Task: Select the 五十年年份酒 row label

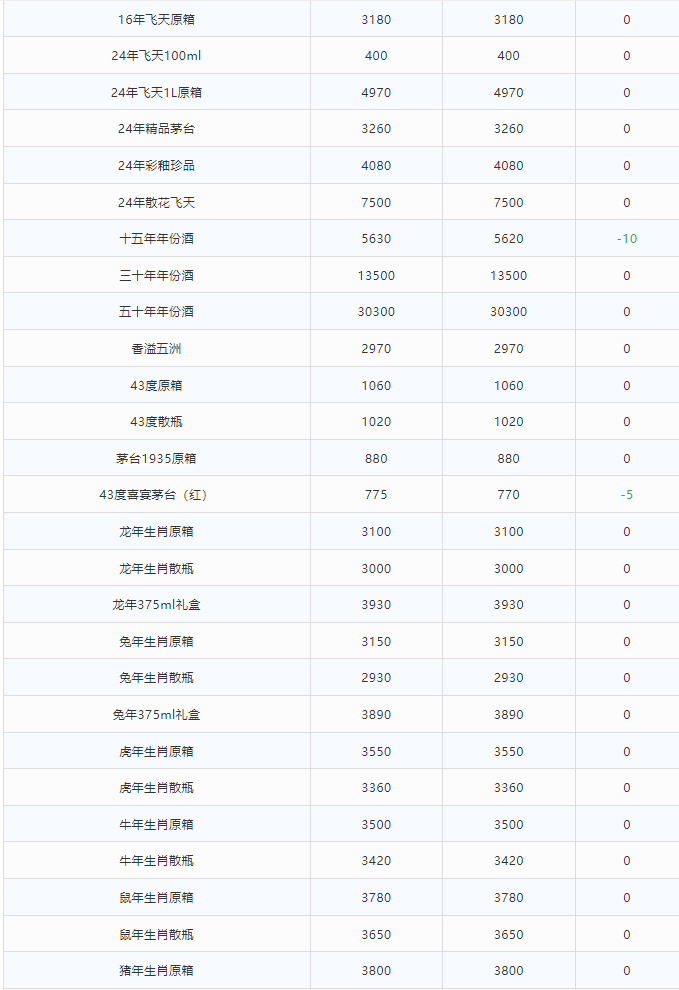Action: click(x=156, y=311)
